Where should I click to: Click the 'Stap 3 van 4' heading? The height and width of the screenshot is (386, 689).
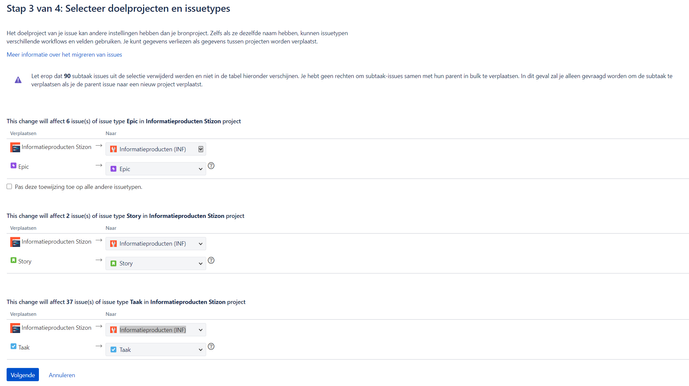coord(118,8)
